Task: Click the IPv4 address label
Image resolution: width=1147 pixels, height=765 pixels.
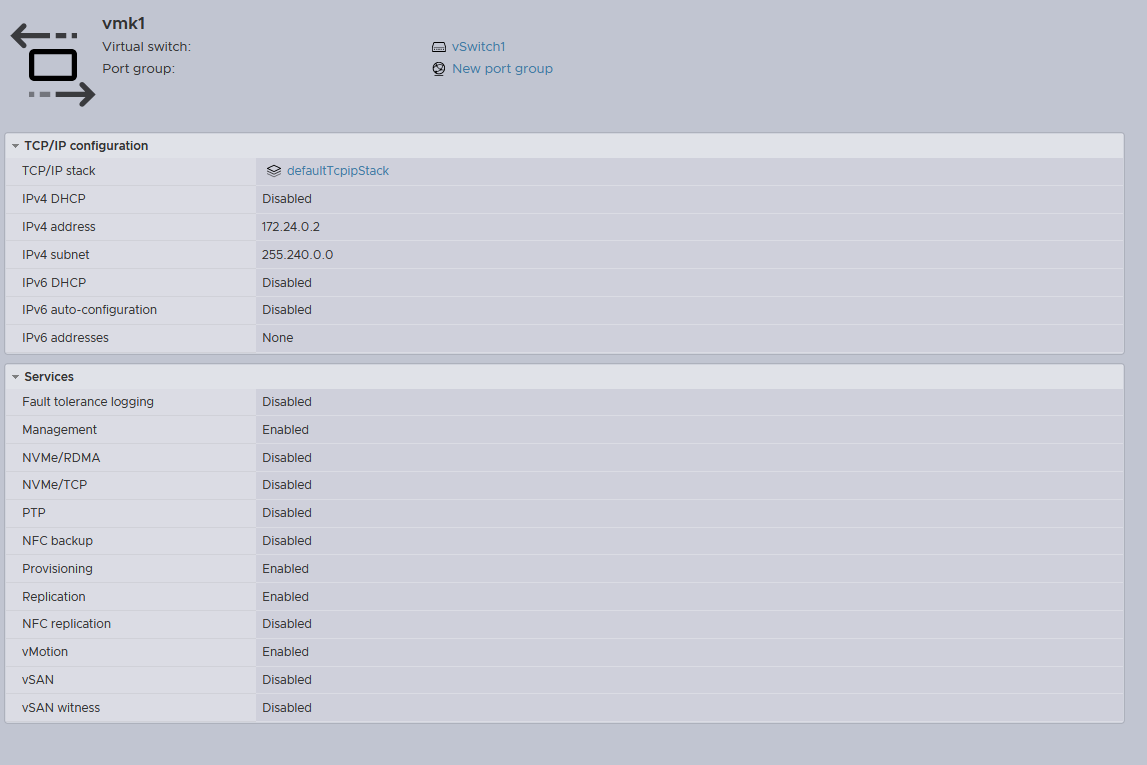Action: [59, 227]
